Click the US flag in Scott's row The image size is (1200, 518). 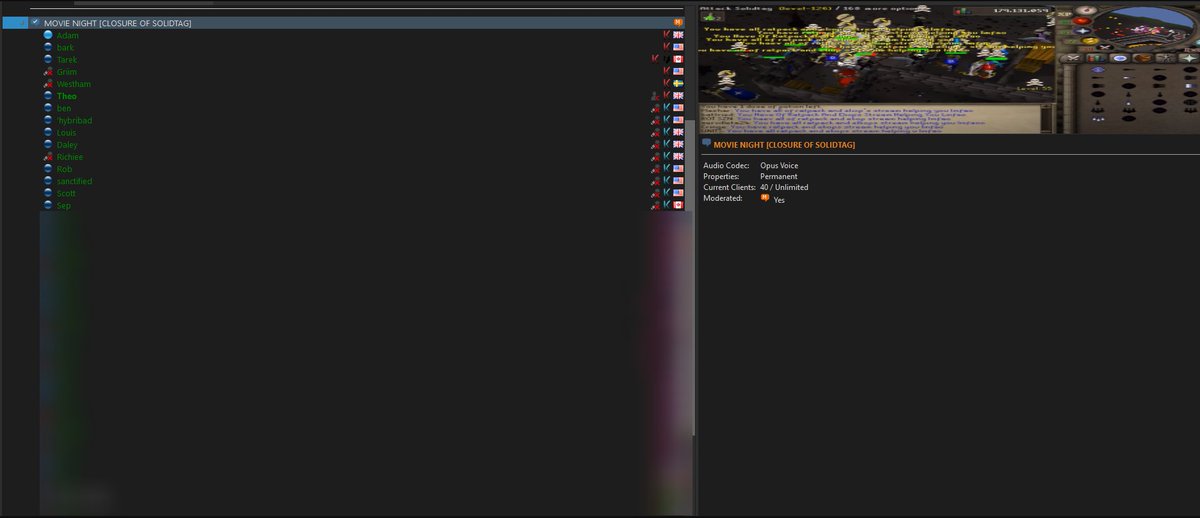[x=678, y=193]
